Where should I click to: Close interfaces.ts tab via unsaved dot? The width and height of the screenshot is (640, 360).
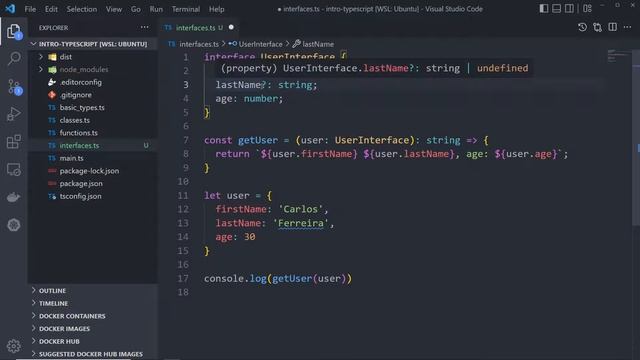pos(231,27)
